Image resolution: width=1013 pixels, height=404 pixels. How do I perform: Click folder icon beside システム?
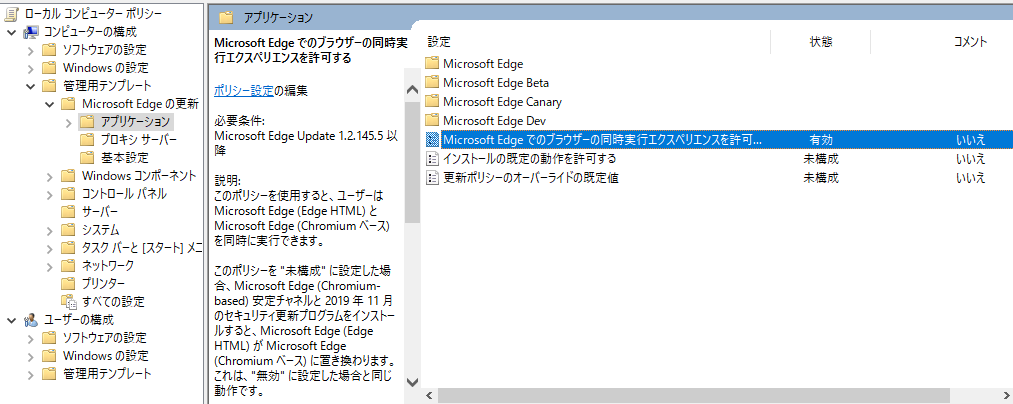pyautogui.click(x=68, y=229)
